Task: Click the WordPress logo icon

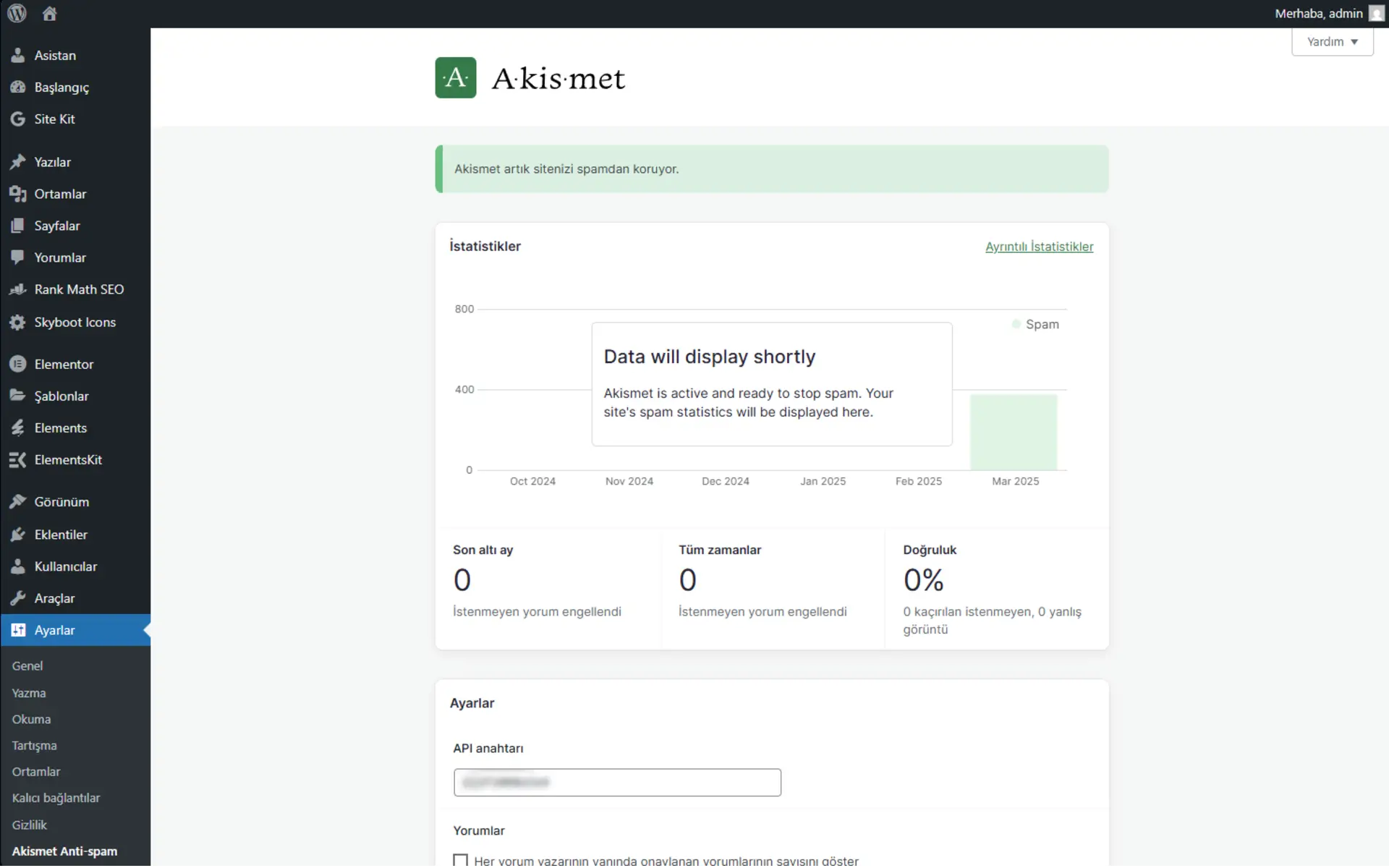Action: click(x=17, y=13)
